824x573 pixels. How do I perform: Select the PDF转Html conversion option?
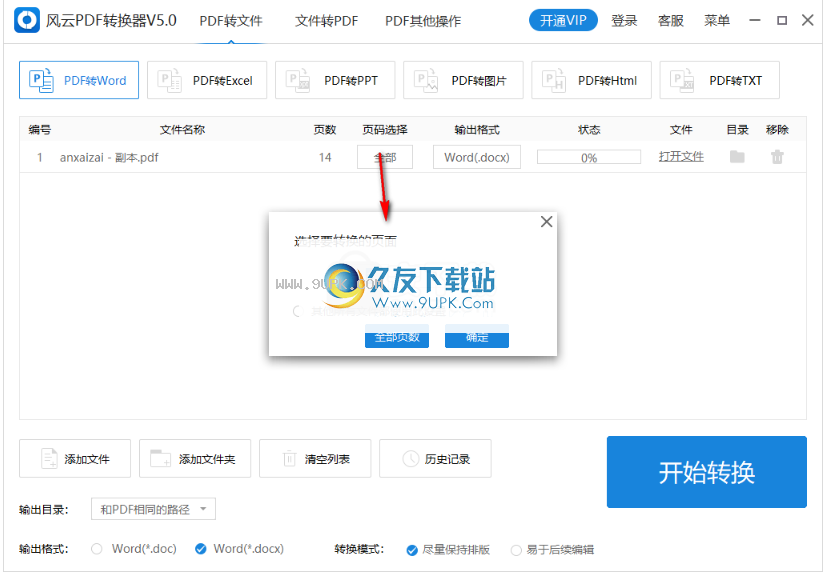pos(591,80)
